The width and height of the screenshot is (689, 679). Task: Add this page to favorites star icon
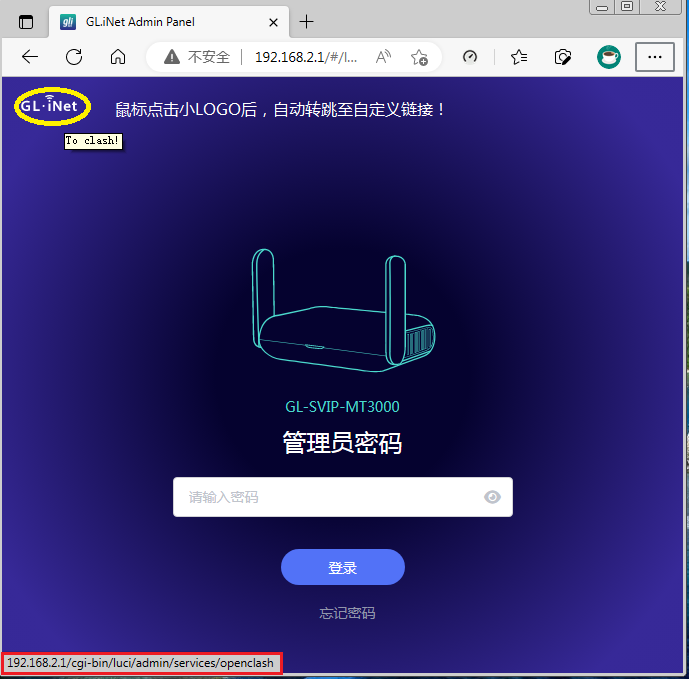coord(420,57)
